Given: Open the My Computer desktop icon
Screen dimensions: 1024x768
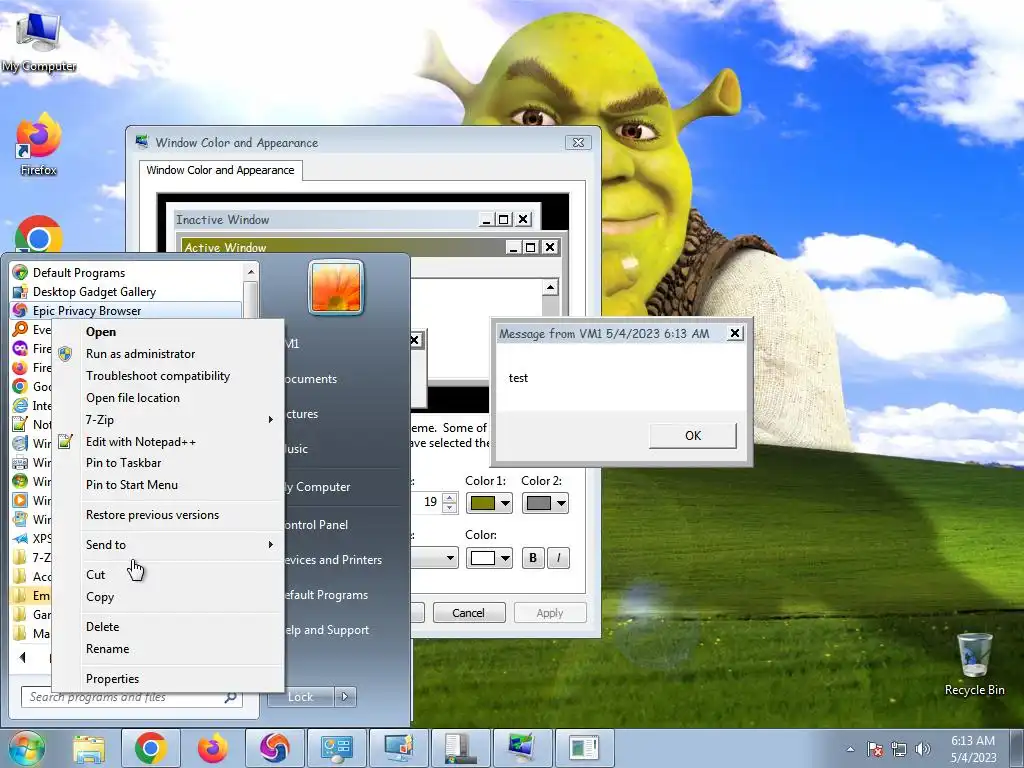Looking at the screenshot, I should (x=39, y=40).
